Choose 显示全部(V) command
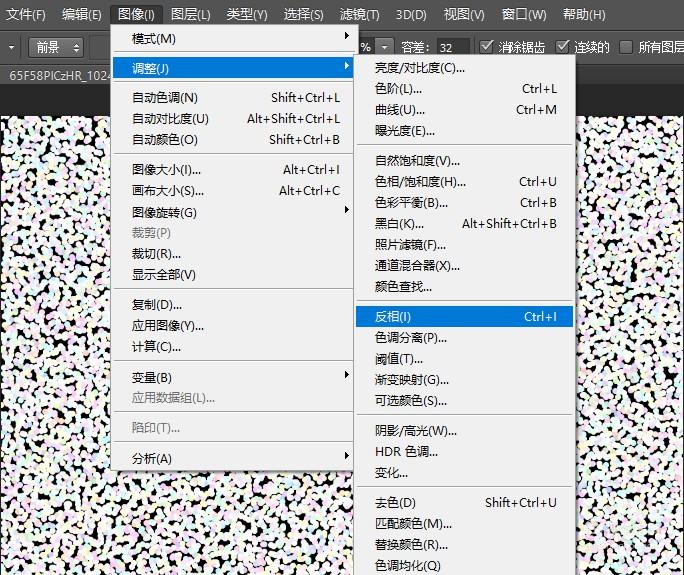This screenshot has height=575, width=684. click(x=233, y=274)
